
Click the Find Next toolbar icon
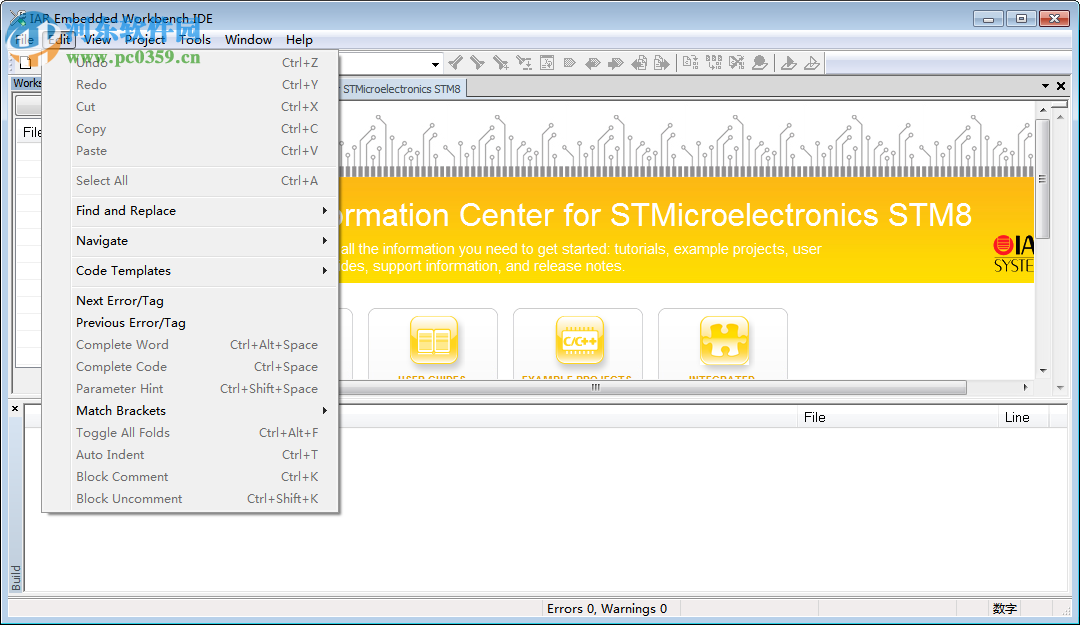click(x=478, y=63)
